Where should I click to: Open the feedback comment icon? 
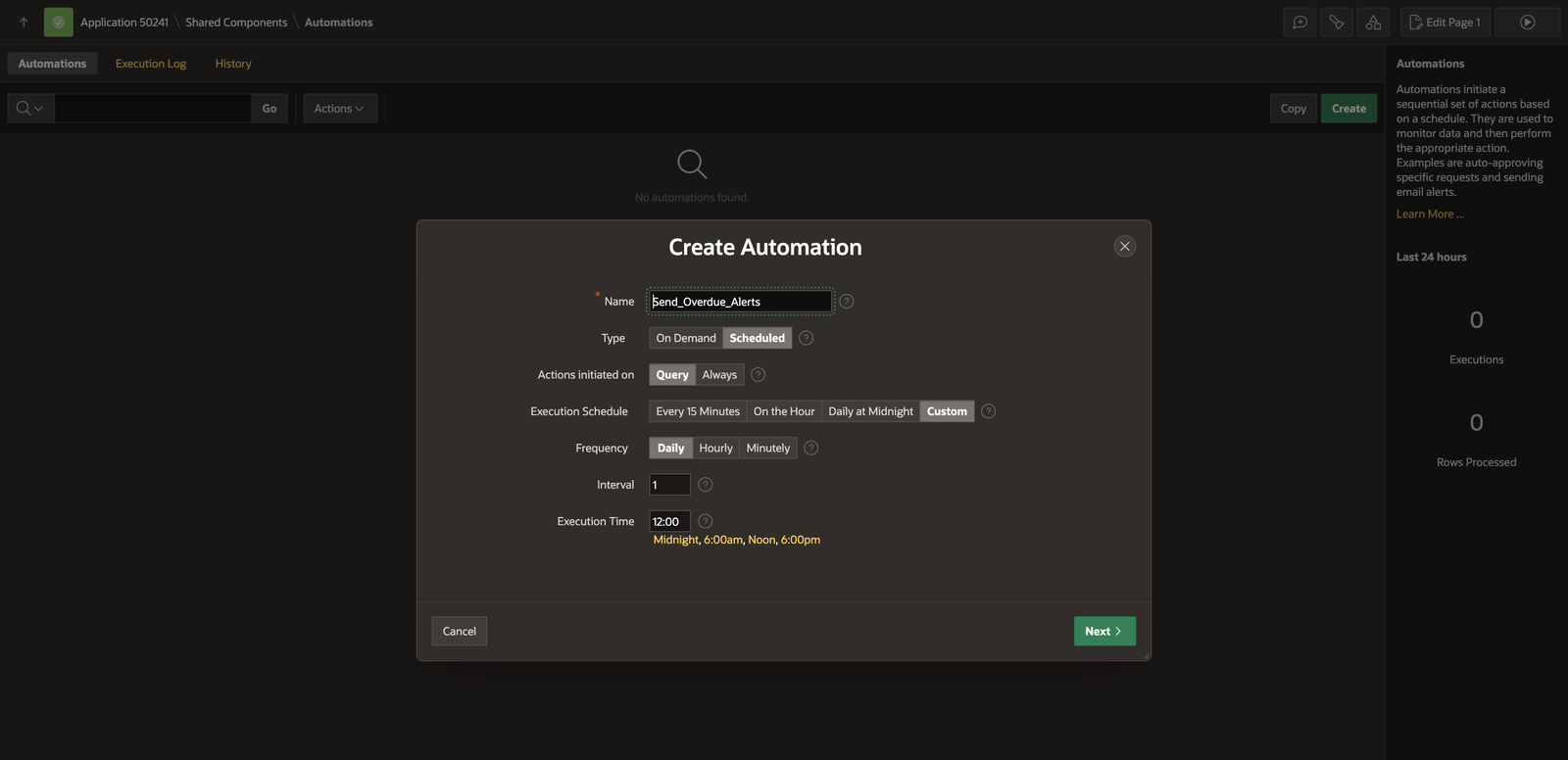point(1299,22)
